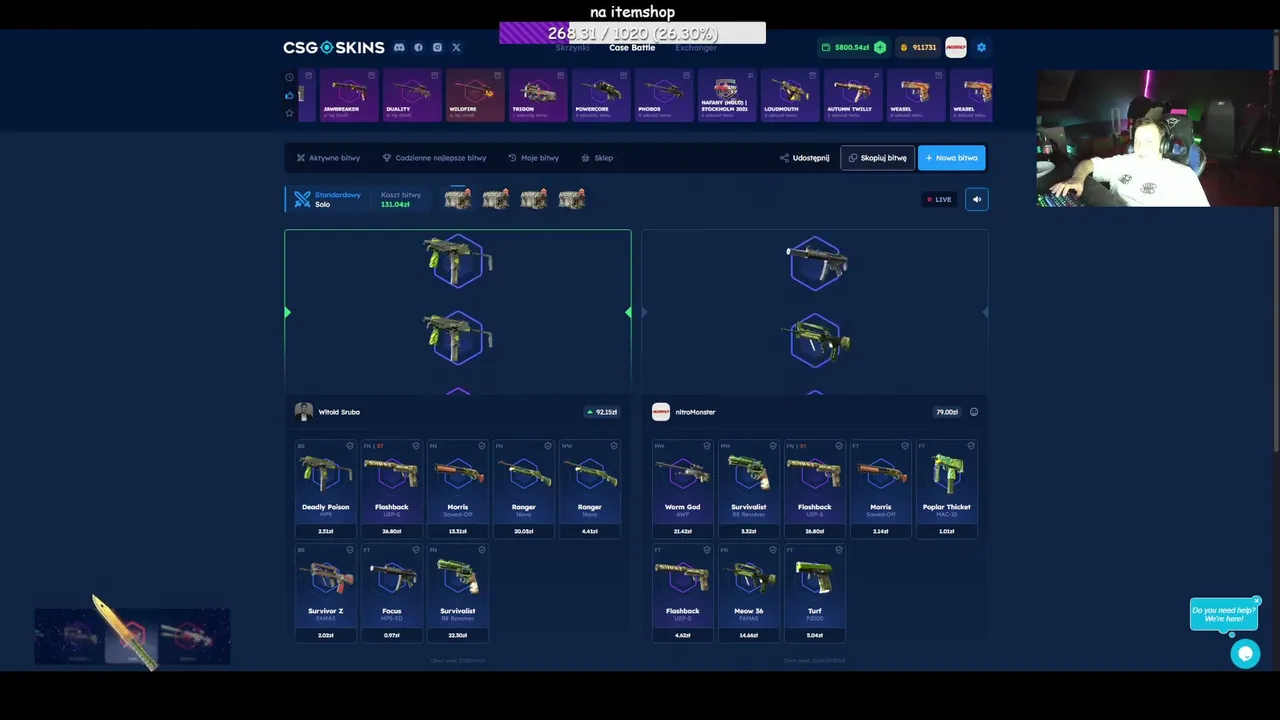Click shield icon on Focus card

416,550
